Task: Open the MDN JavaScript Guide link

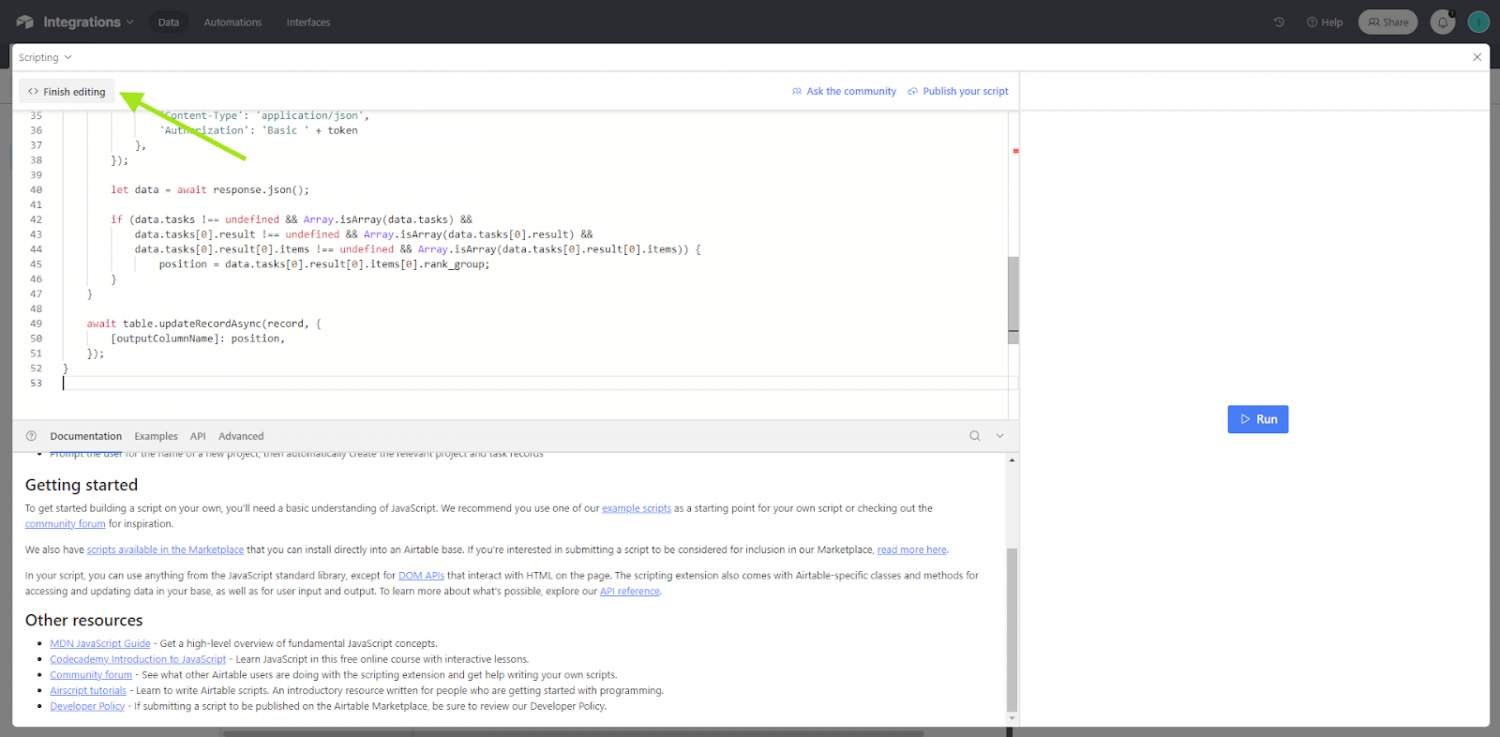Action: coord(99,643)
